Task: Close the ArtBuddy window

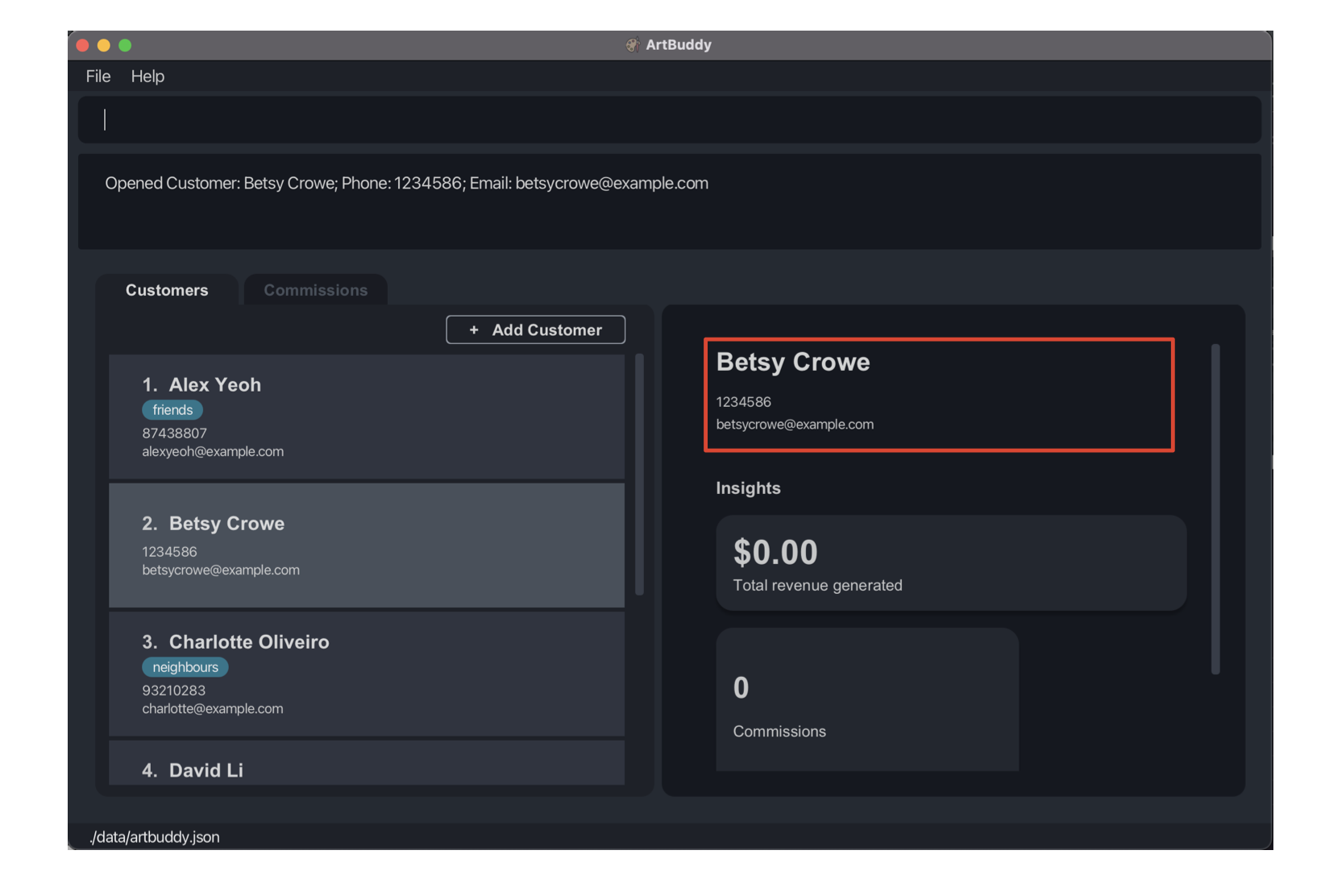Action: tap(82, 45)
